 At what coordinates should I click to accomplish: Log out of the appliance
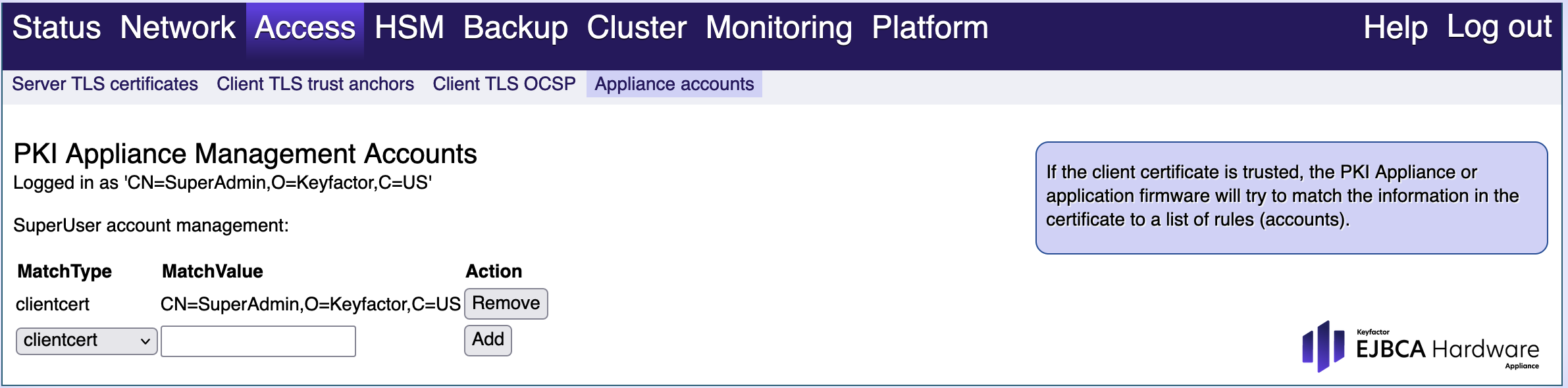[1499, 28]
